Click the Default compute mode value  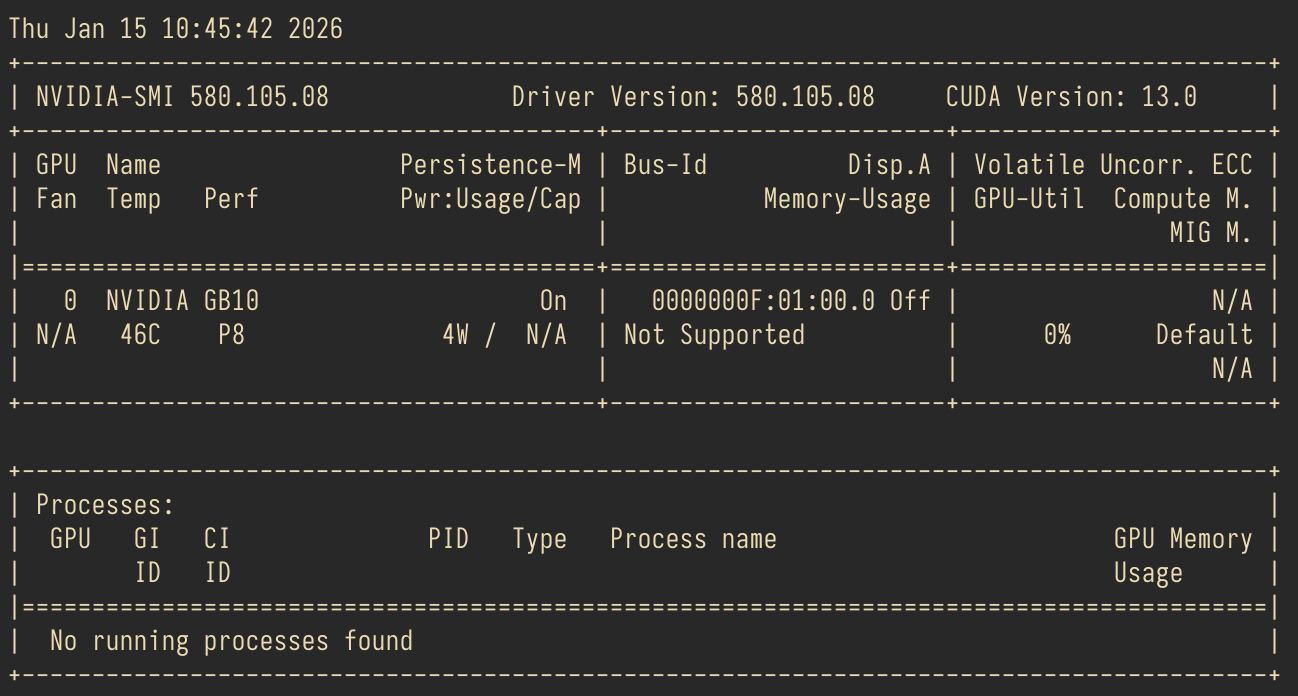point(1204,335)
